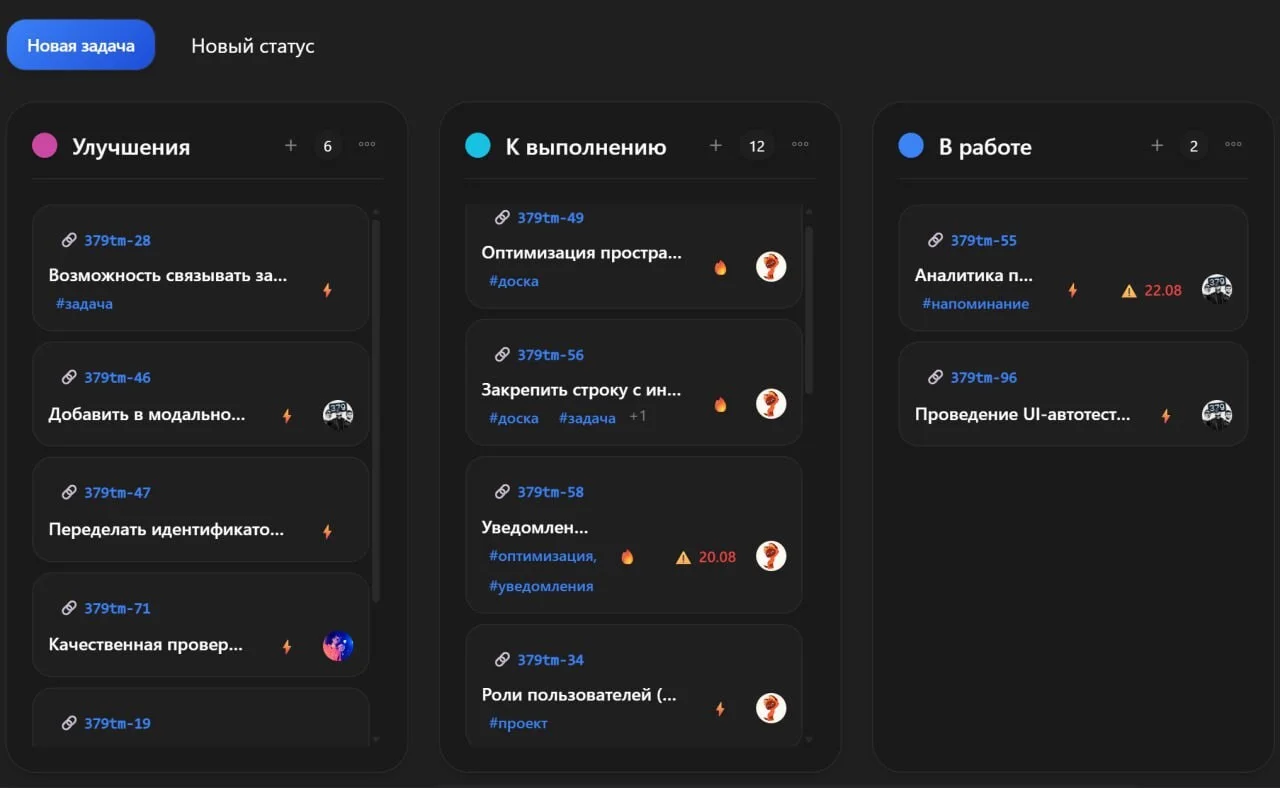The height and width of the screenshot is (788, 1280).
Task: Click the link icon beside 379tm-19
Action: pos(69,723)
